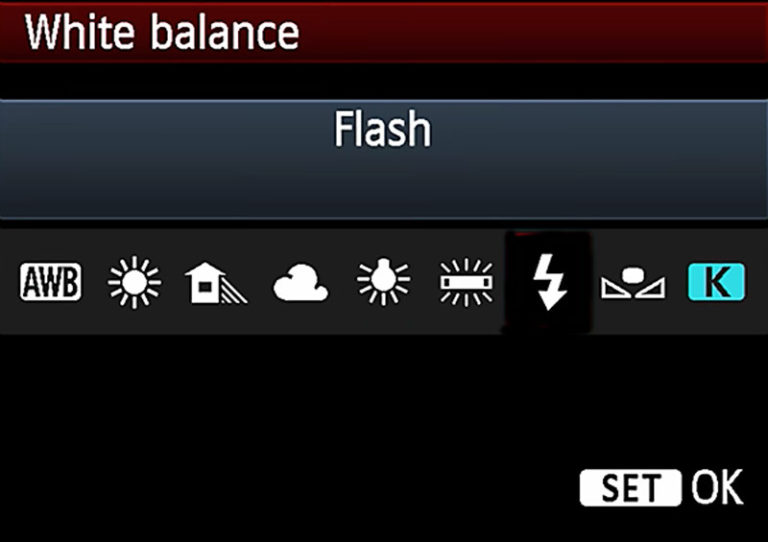Click the Flash setting name text
The width and height of the screenshot is (768, 542).
point(383,129)
